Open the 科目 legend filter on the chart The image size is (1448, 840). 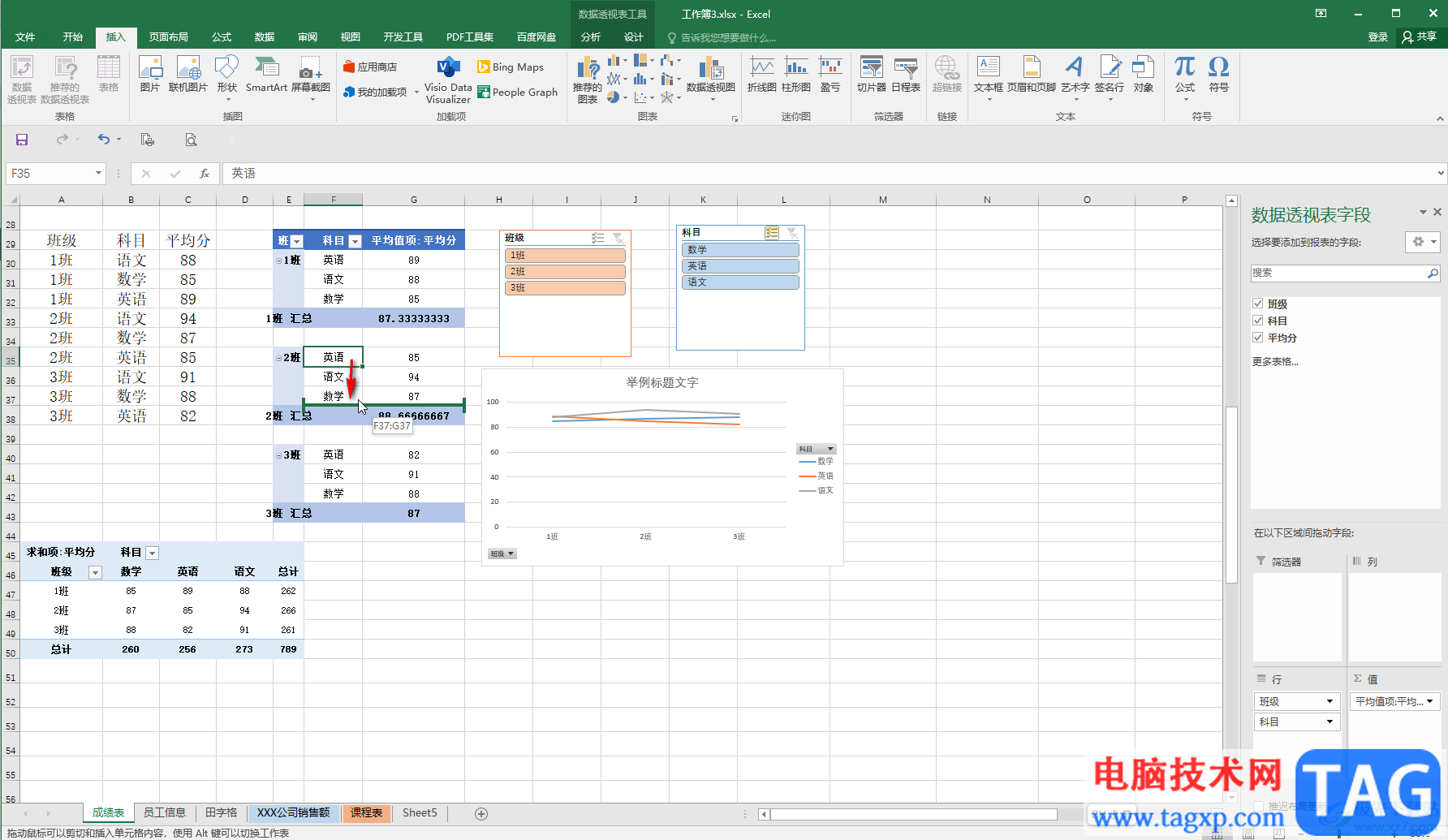pos(816,449)
